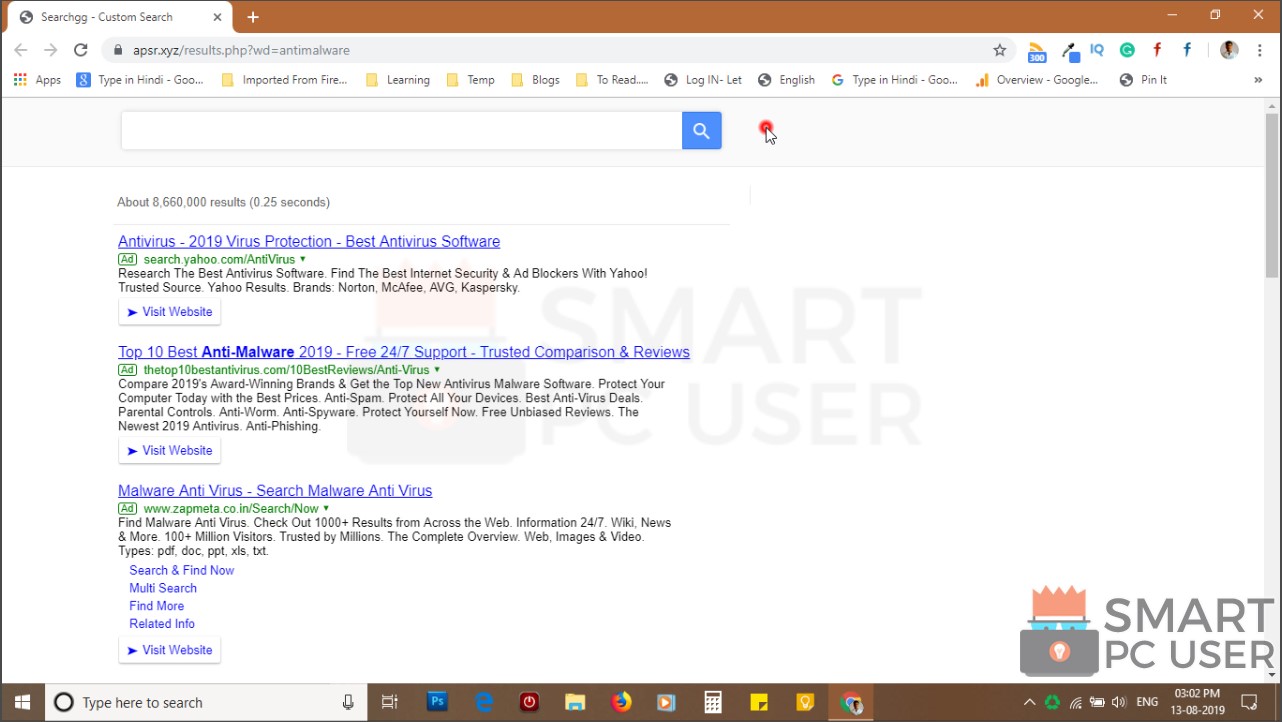Open the Chrome three-dot menu
1282x722 pixels.
pyautogui.click(x=1259, y=49)
